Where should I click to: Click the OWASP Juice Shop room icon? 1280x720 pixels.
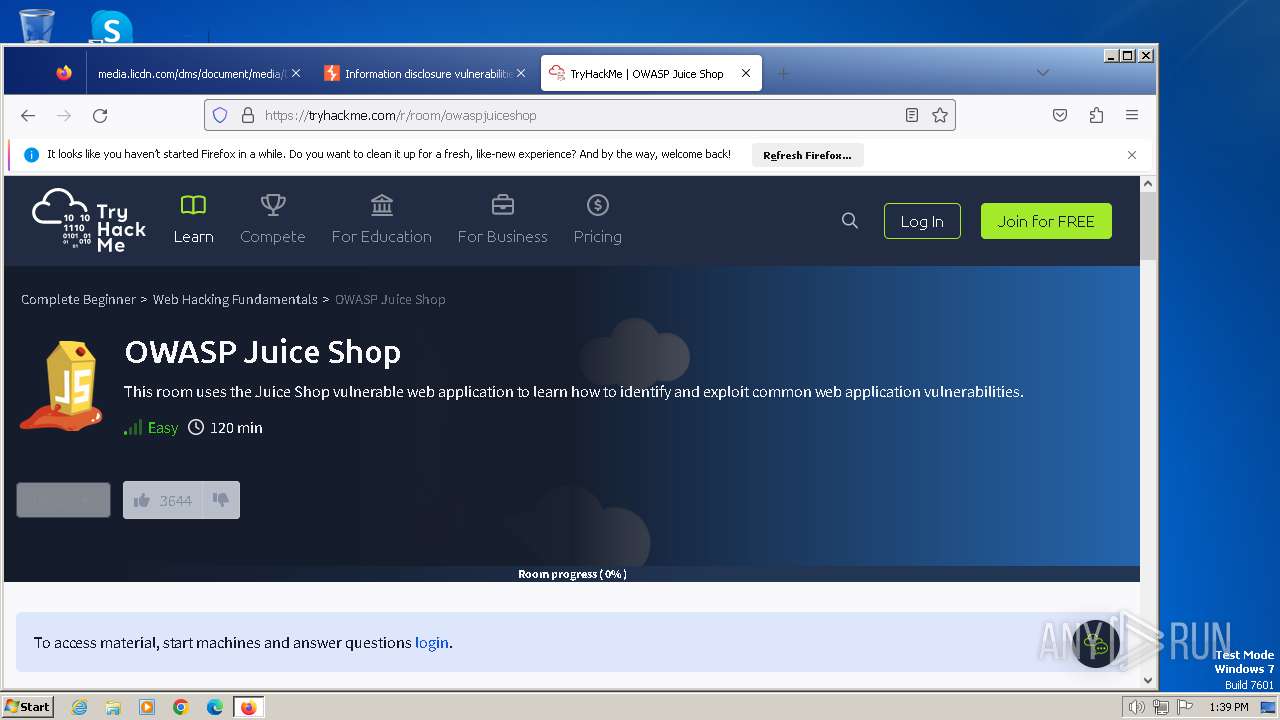tap(61, 386)
